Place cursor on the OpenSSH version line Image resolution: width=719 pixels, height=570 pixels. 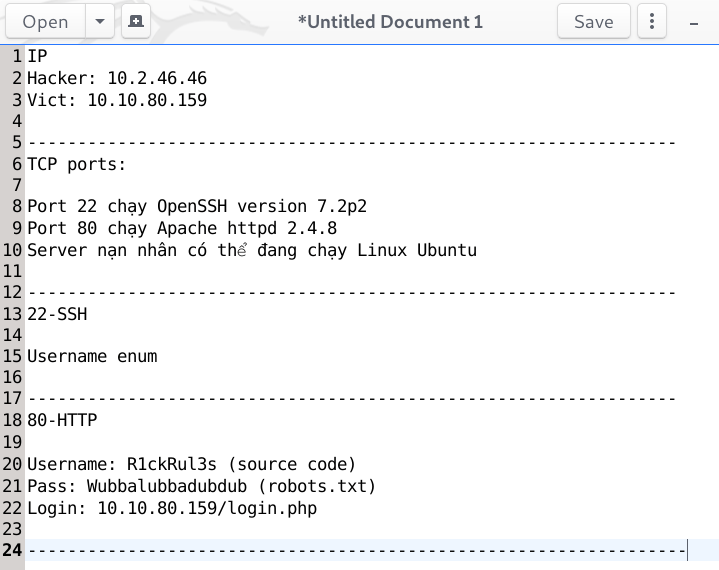coord(197,207)
